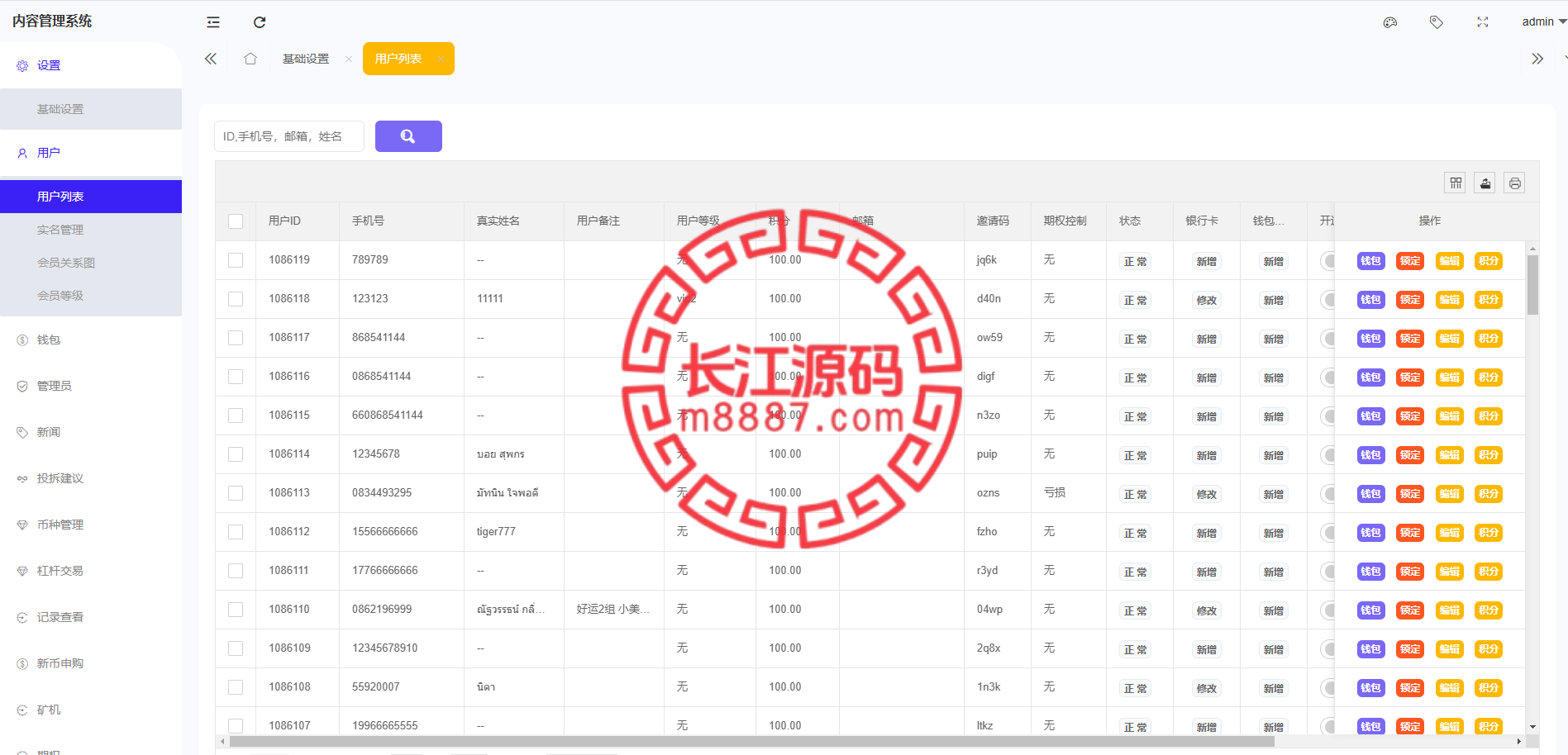Viewport: 1568px width, 755px height.
Task: Open the admin user dropdown
Action: tap(1543, 21)
